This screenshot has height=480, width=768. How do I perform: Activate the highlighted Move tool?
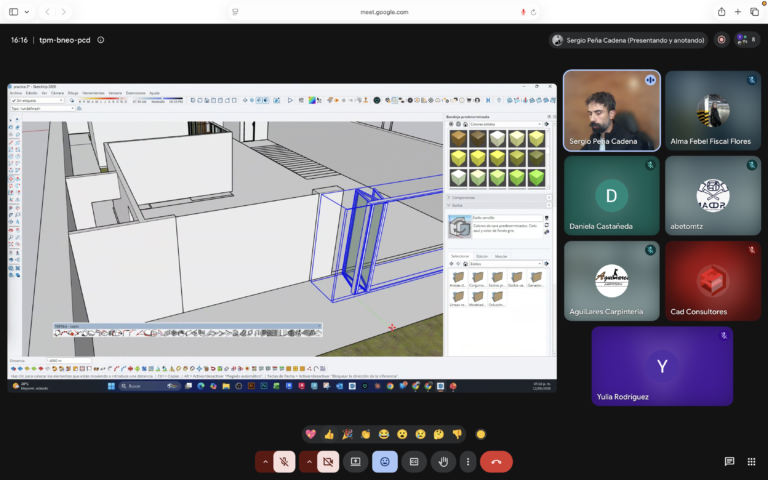[11, 179]
